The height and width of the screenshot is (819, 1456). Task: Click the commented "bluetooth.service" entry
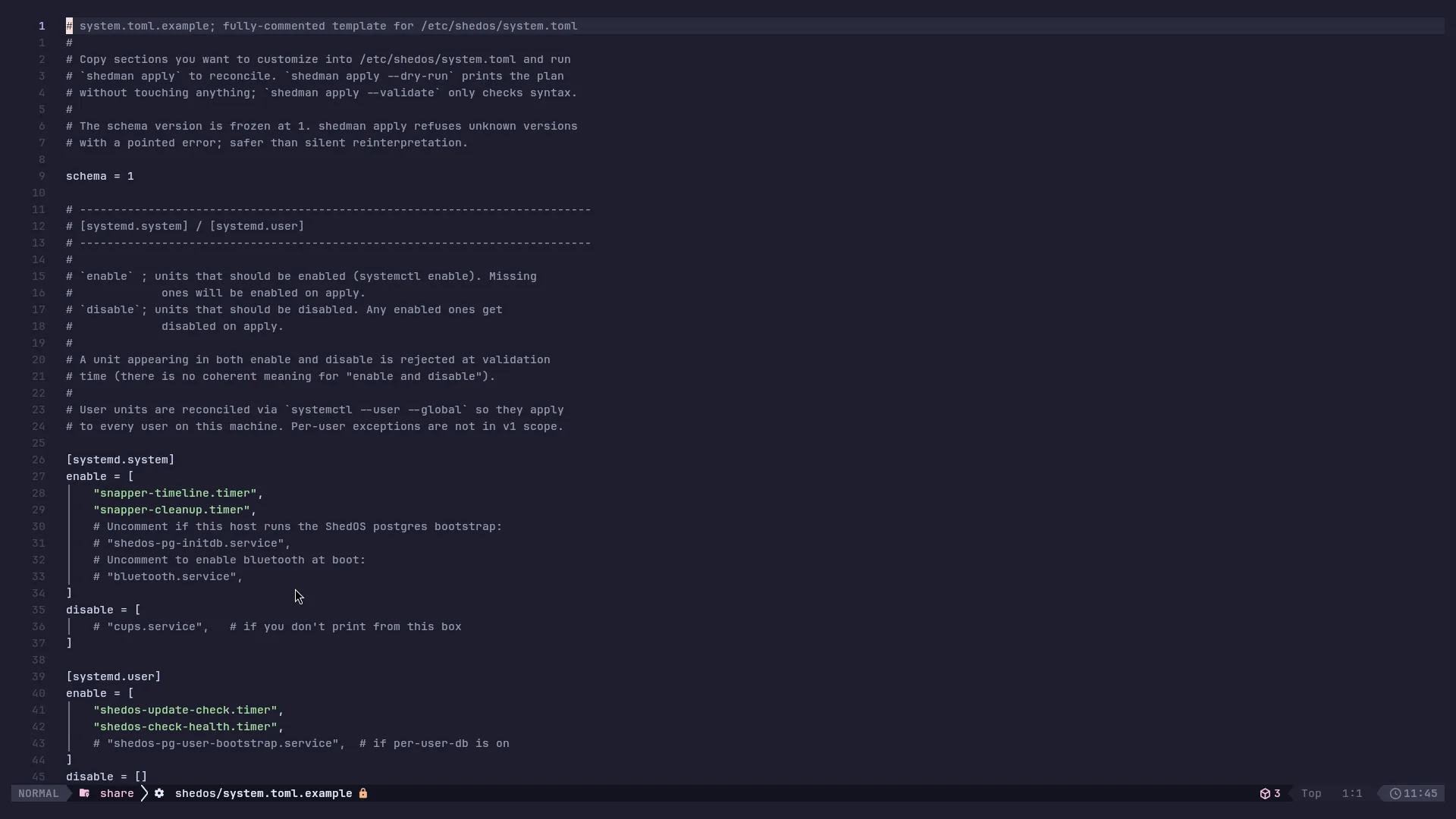click(x=168, y=576)
